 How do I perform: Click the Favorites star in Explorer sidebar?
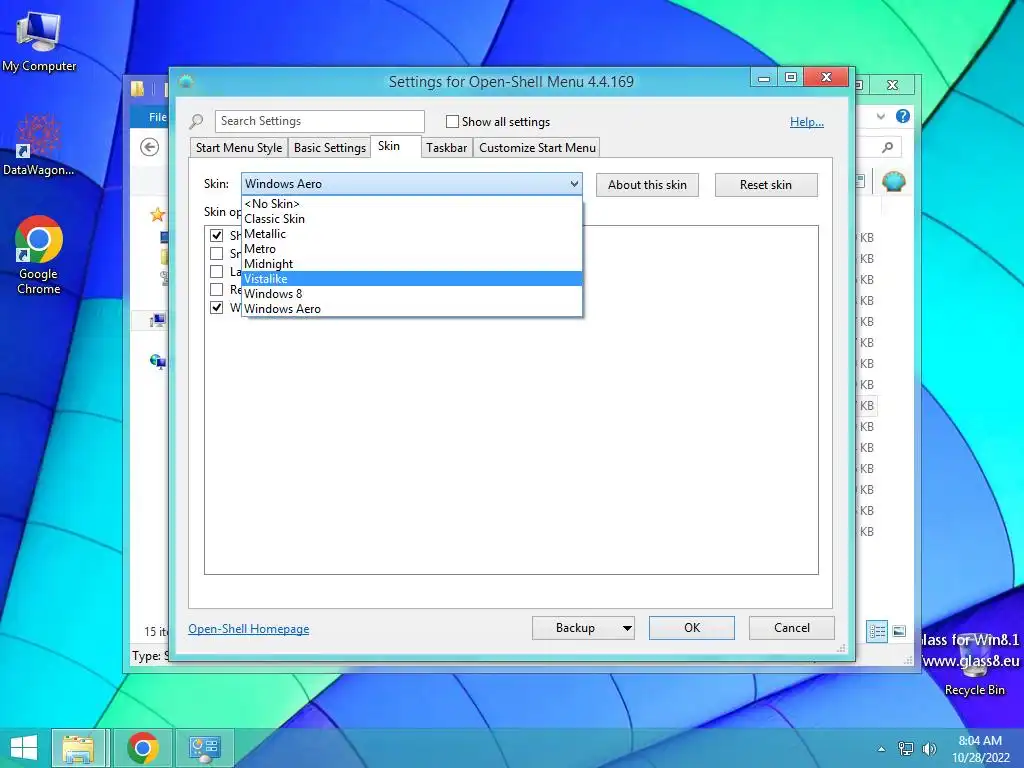click(x=157, y=214)
